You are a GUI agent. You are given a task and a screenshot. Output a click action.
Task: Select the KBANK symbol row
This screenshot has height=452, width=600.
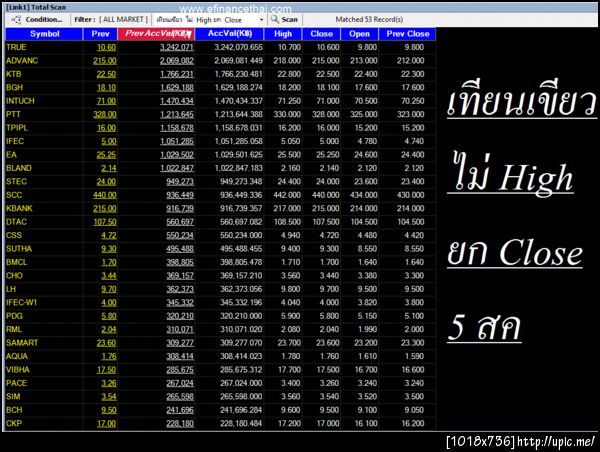pos(220,208)
